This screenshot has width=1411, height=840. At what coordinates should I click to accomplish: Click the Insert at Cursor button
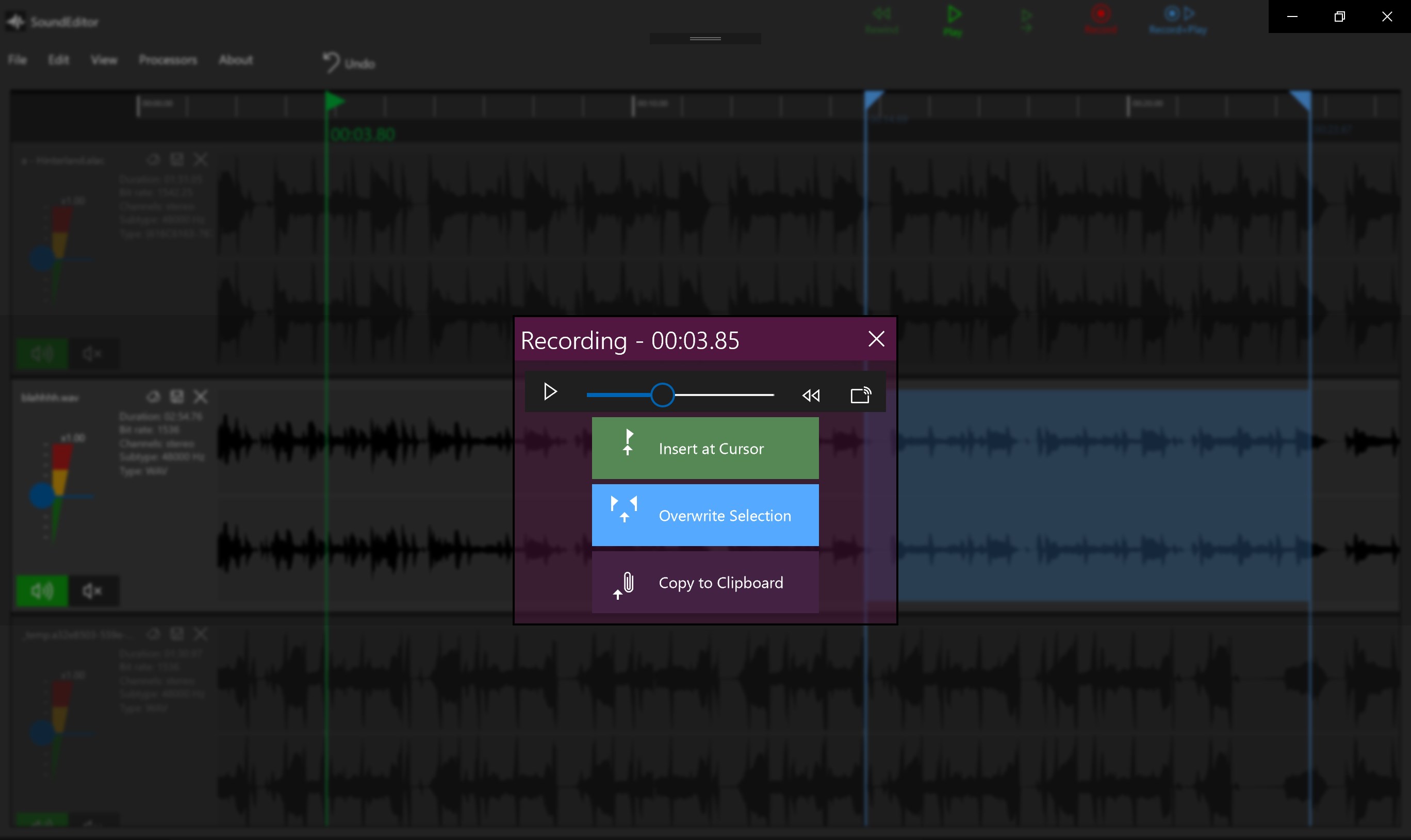(x=704, y=448)
